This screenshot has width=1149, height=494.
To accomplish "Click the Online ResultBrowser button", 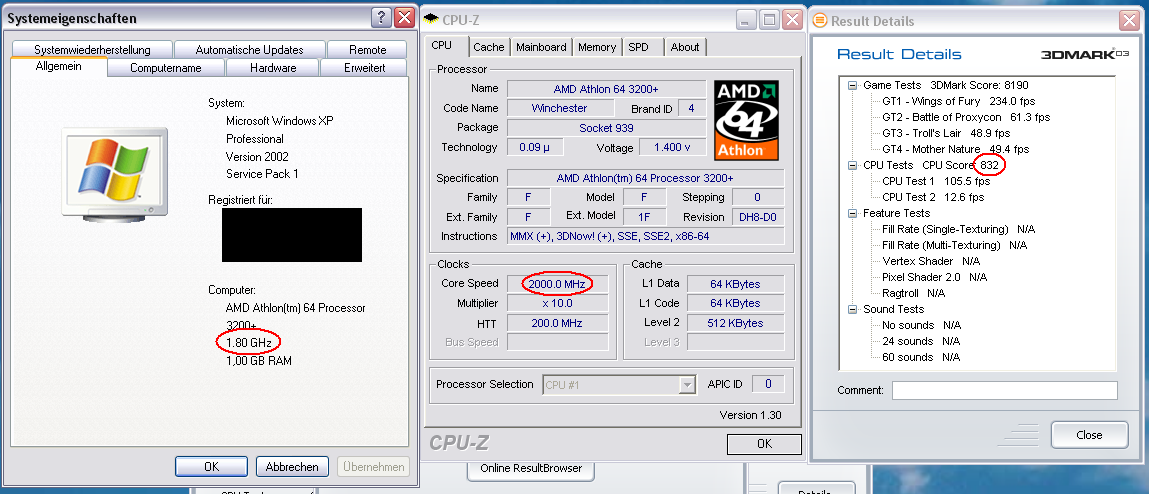I will pyautogui.click(x=531, y=469).
